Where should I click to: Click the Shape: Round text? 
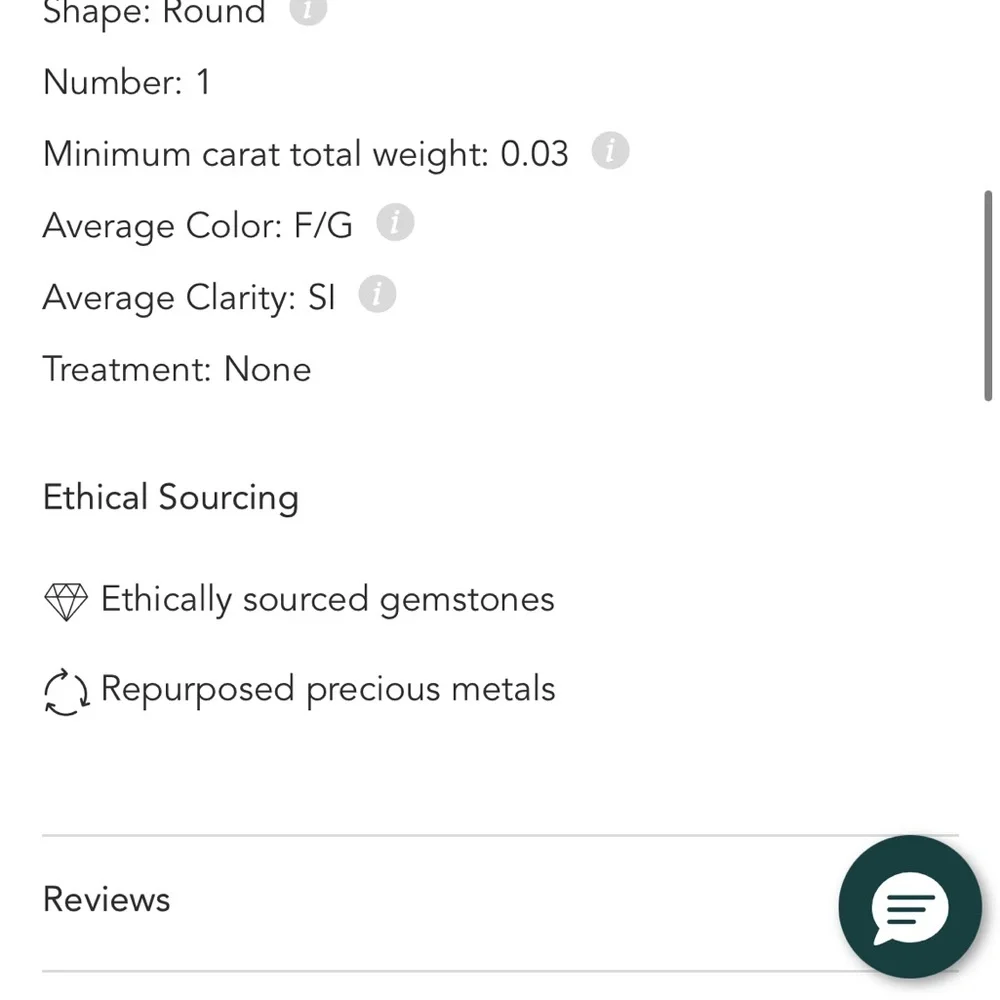click(x=154, y=12)
